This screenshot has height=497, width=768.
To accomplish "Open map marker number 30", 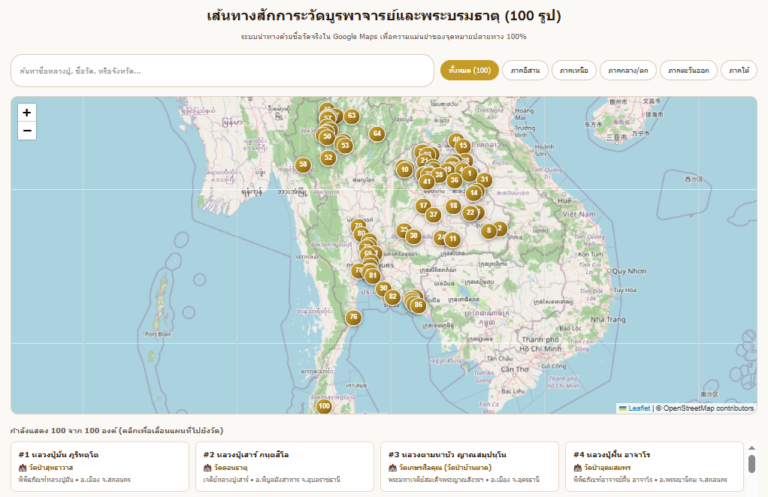I will tap(414, 236).
